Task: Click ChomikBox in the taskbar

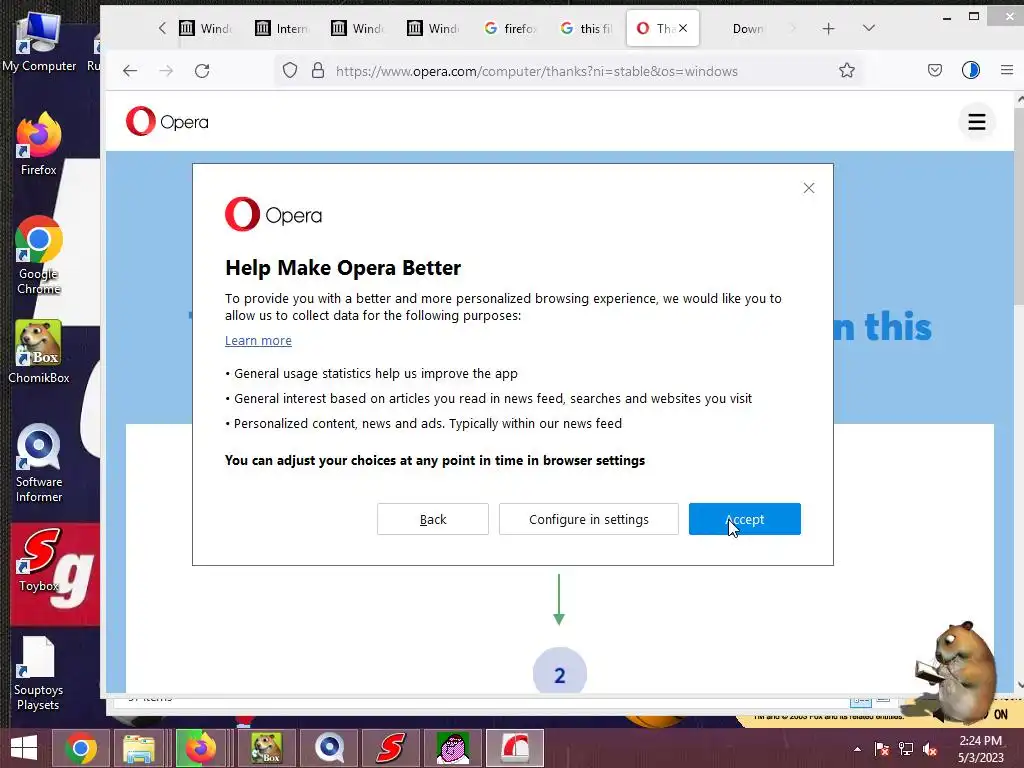Action: point(266,748)
